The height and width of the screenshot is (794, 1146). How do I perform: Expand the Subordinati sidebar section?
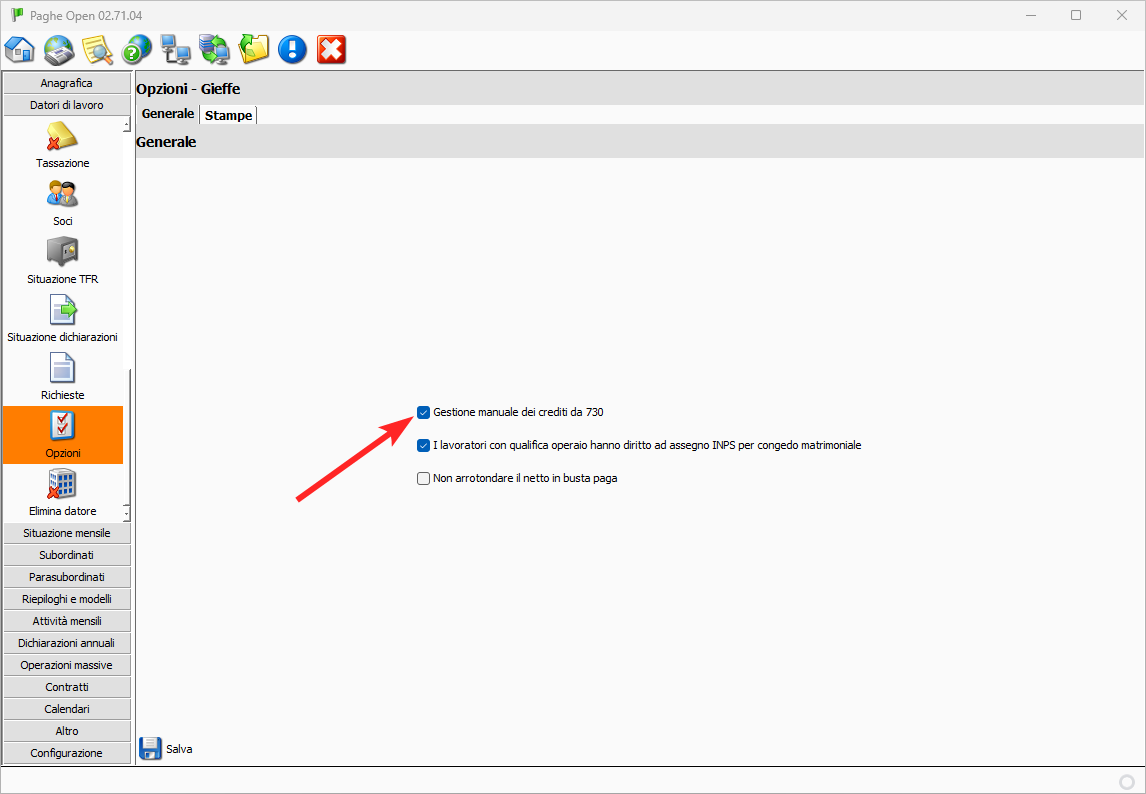(67, 555)
